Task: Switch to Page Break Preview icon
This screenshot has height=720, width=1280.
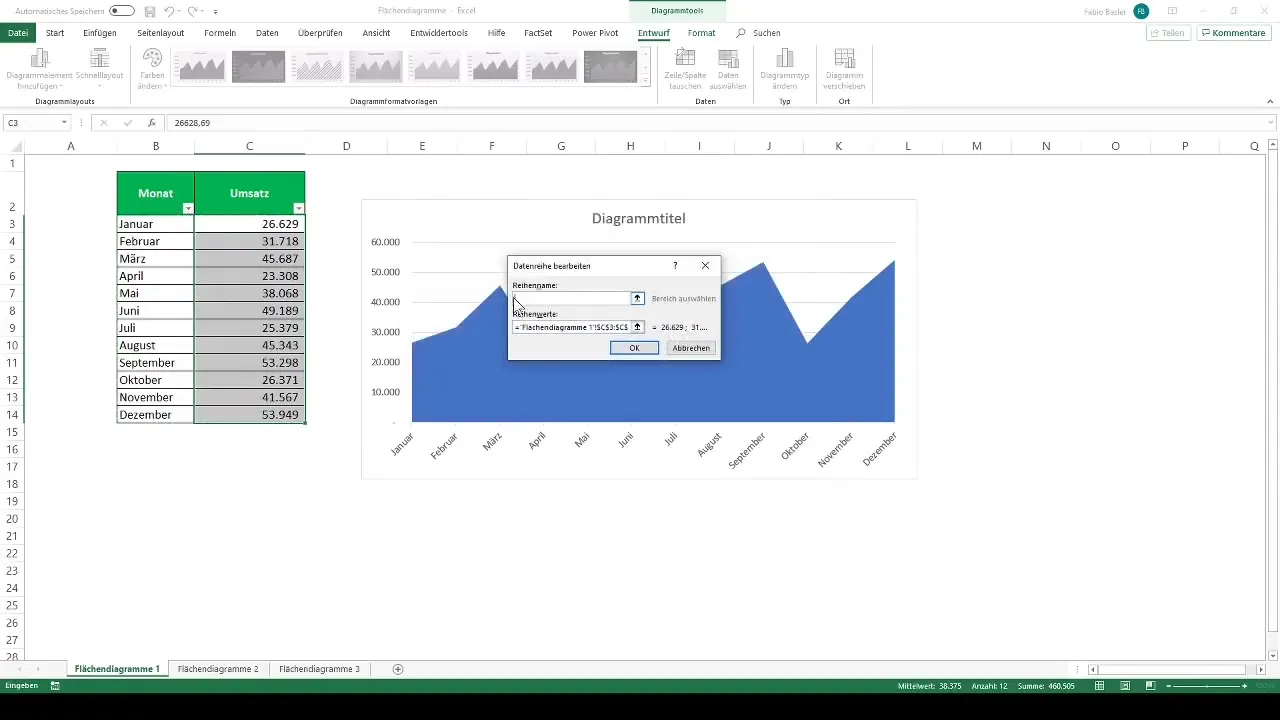Action: 1150,686
